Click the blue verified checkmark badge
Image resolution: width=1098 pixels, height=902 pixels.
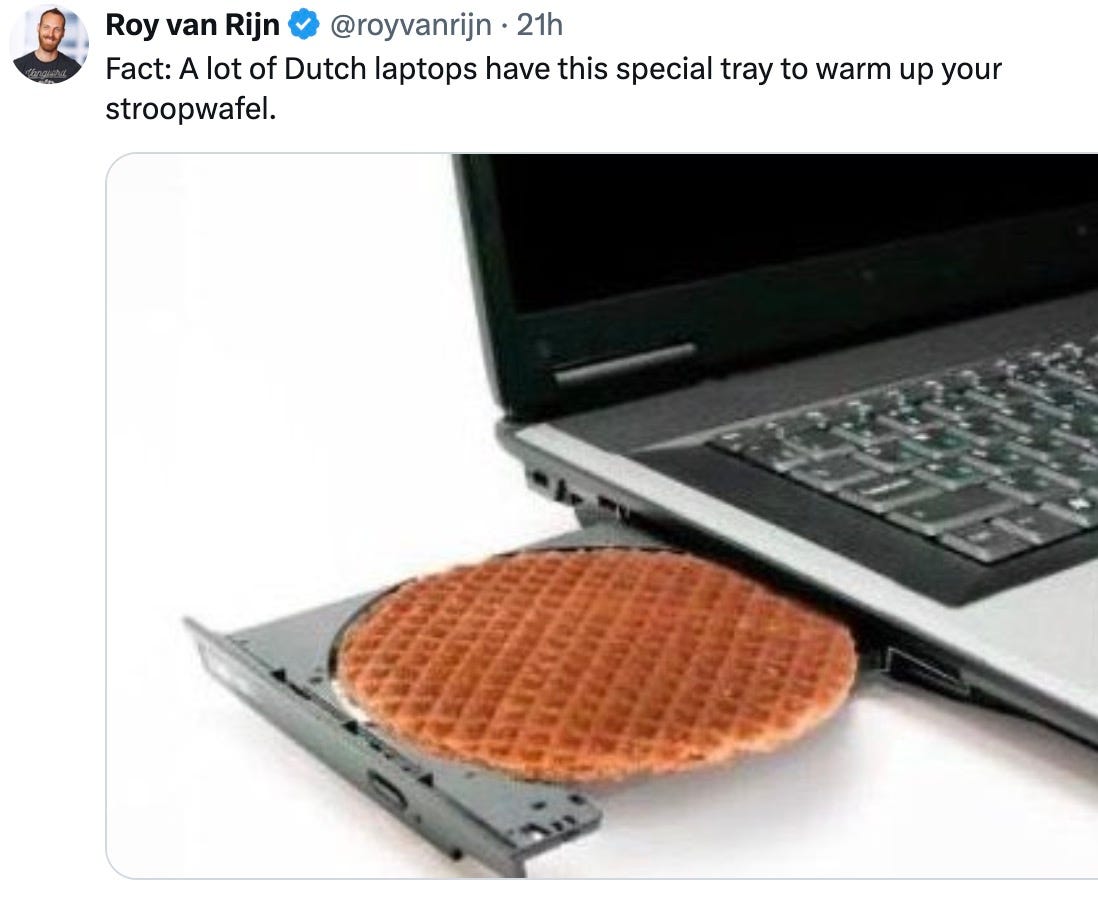pos(303,25)
